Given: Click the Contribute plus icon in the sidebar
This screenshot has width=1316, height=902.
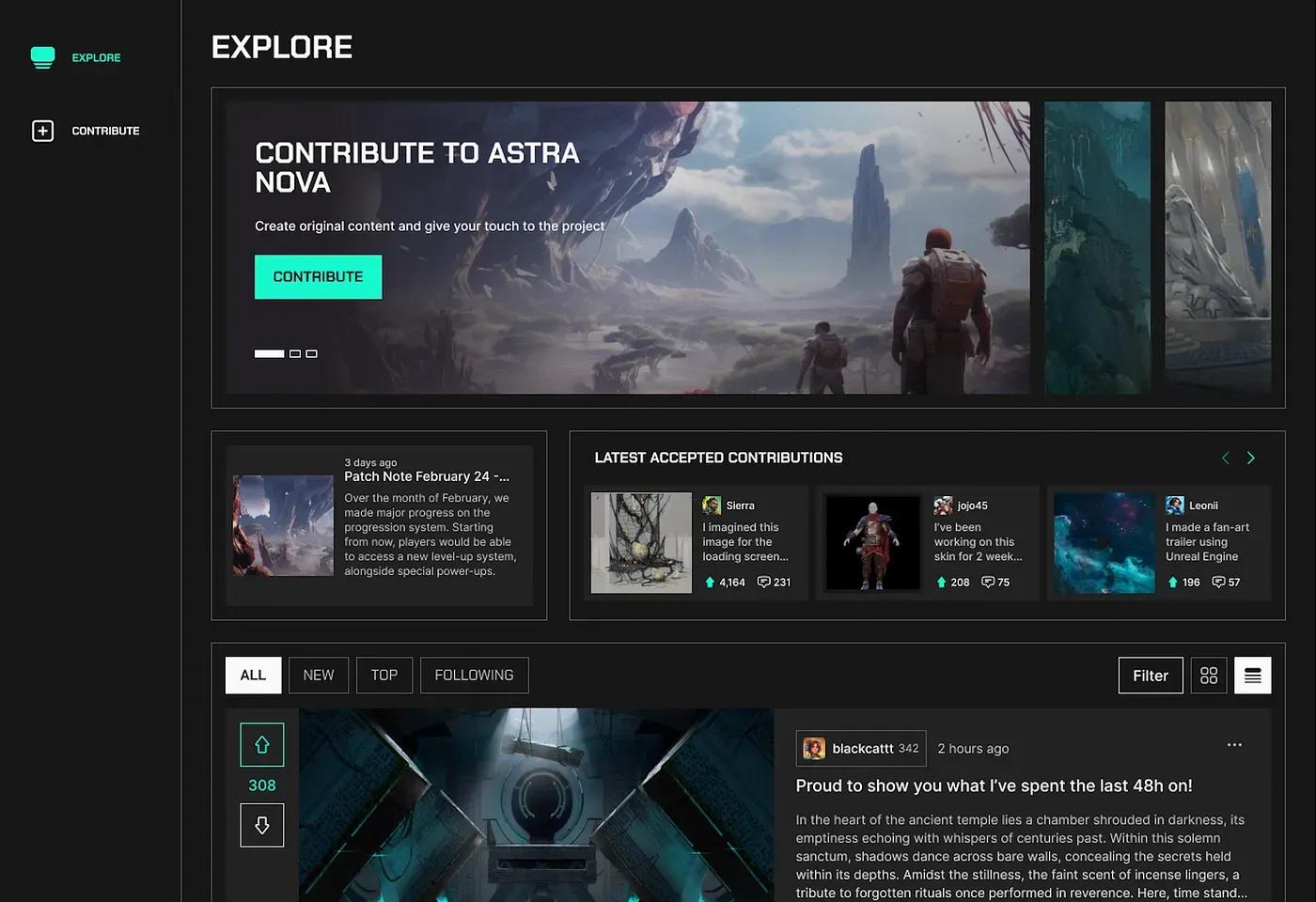Looking at the screenshot, I should coord(42,131).
